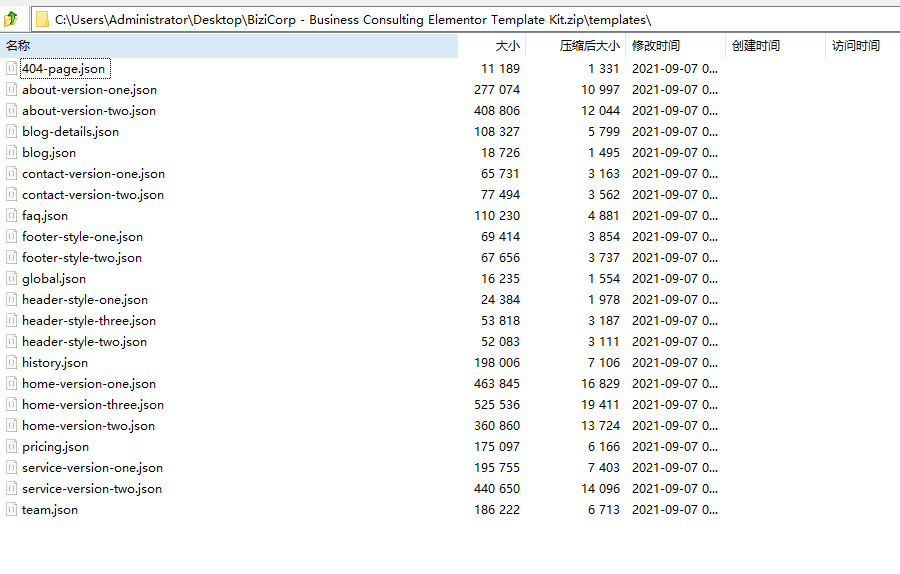900x574 pixels.
Task: Select the file 404-page.json
Action: click(64, 69)
